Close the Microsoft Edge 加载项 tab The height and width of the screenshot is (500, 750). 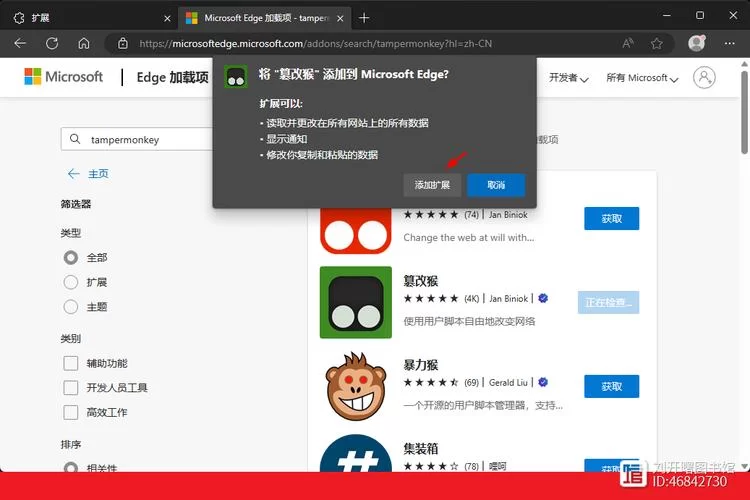(x=340, y=18)
